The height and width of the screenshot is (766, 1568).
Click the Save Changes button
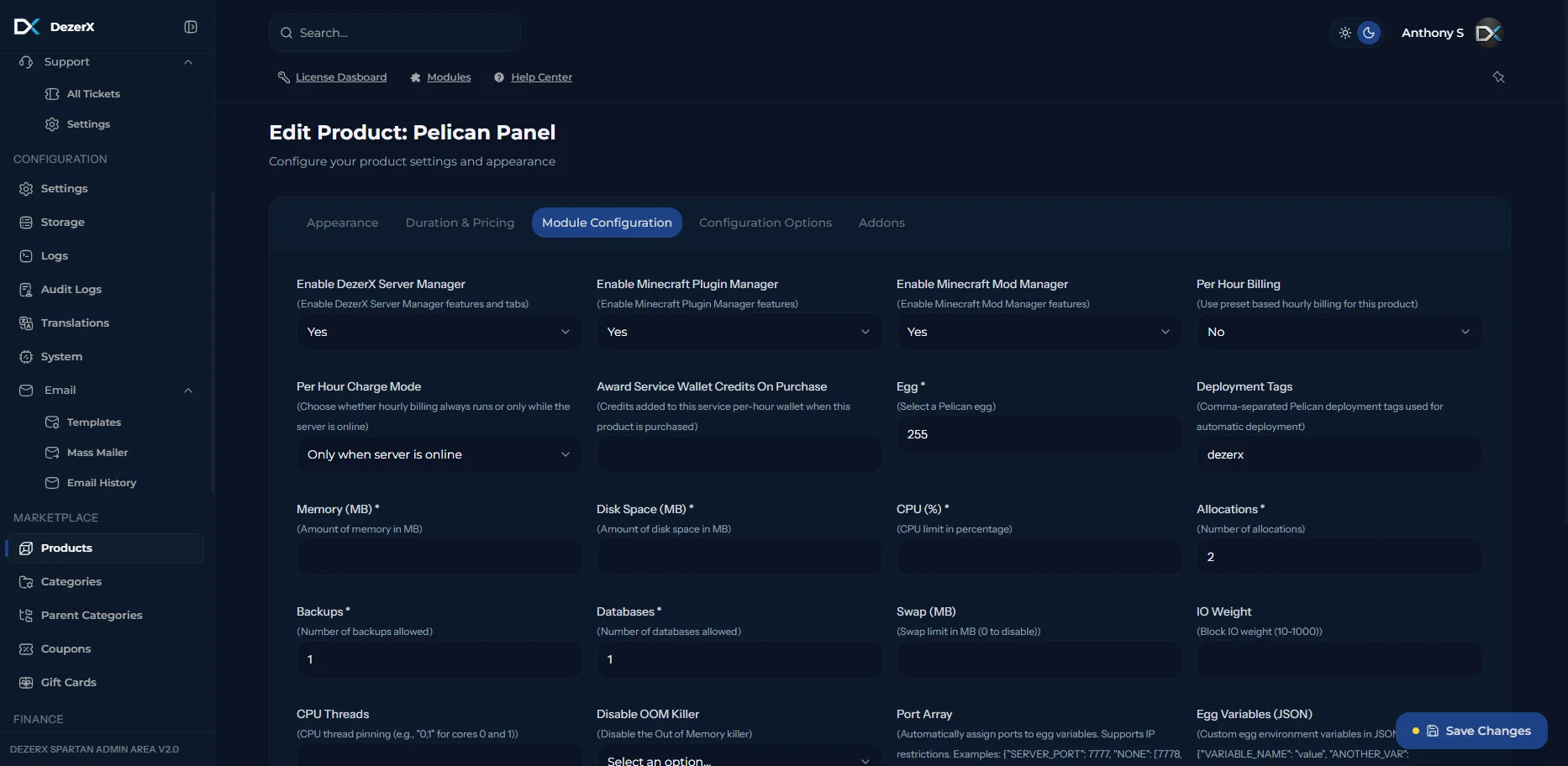(1471, 731)
